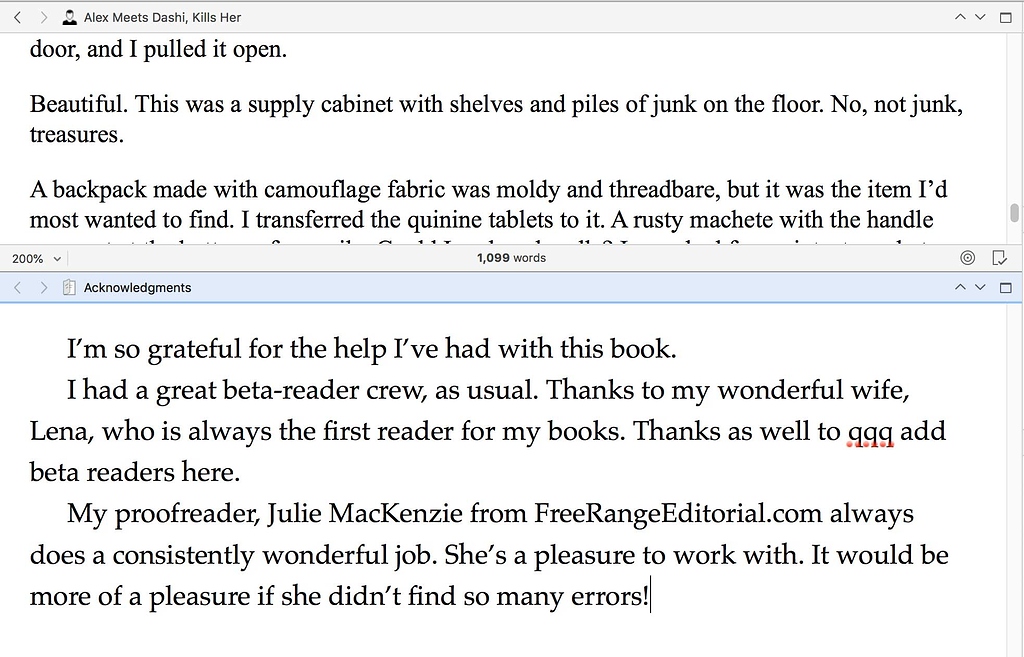This screenshot has width=1024, height=657.
Task: Click the up-chevron in the Acknowledgments header
Action: [x=959, y=287]
